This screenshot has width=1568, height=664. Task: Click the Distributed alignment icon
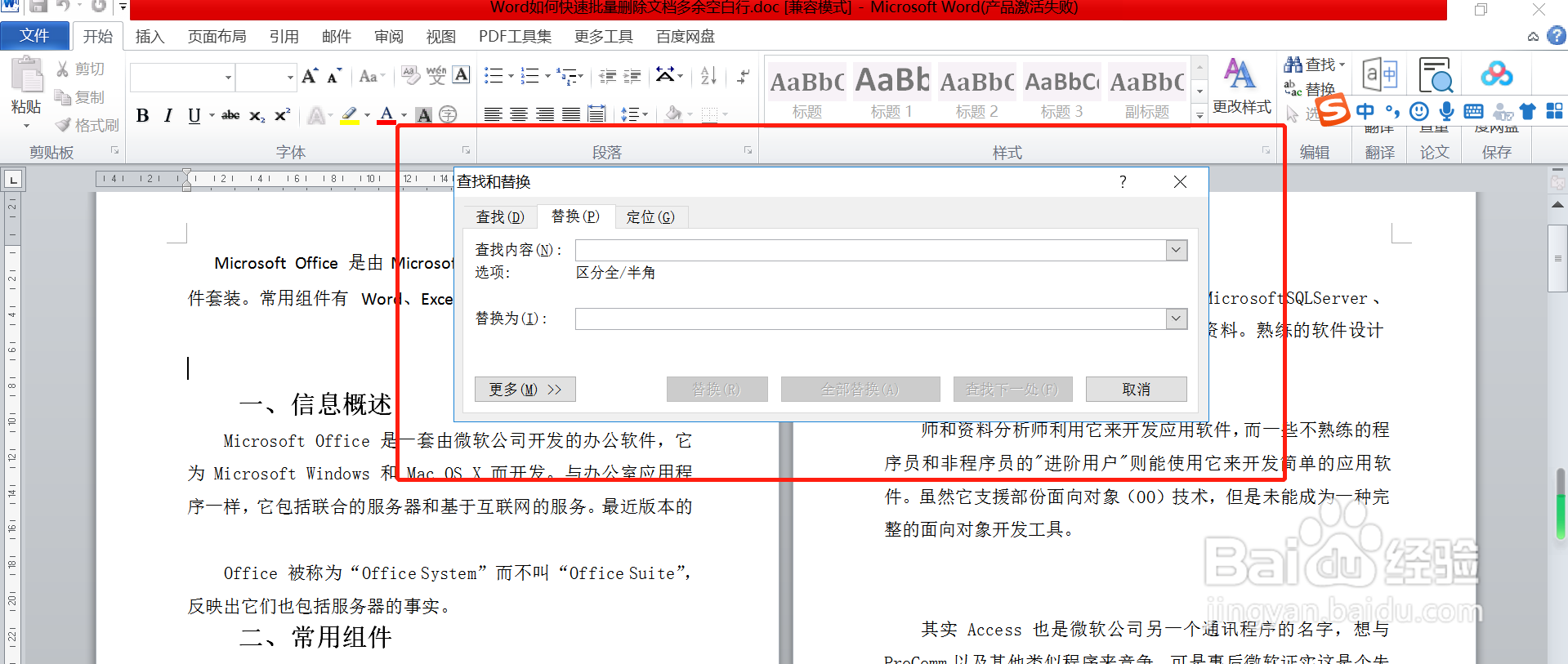(x=597, y=114)
